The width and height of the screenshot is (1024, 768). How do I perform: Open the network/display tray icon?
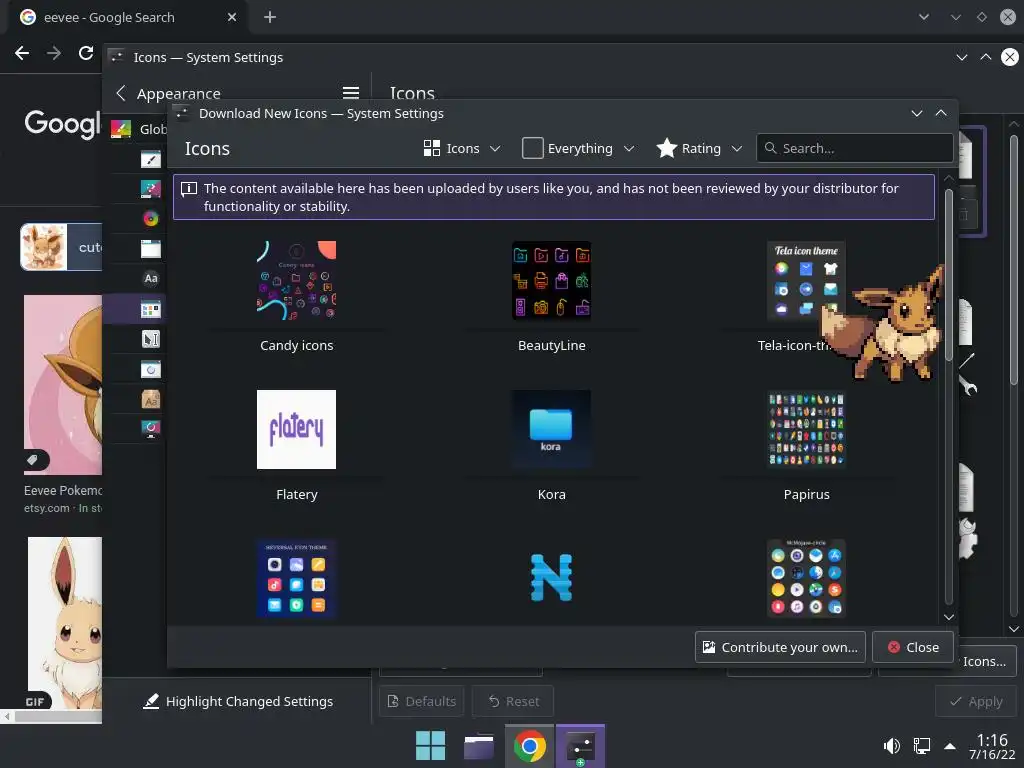921,746
